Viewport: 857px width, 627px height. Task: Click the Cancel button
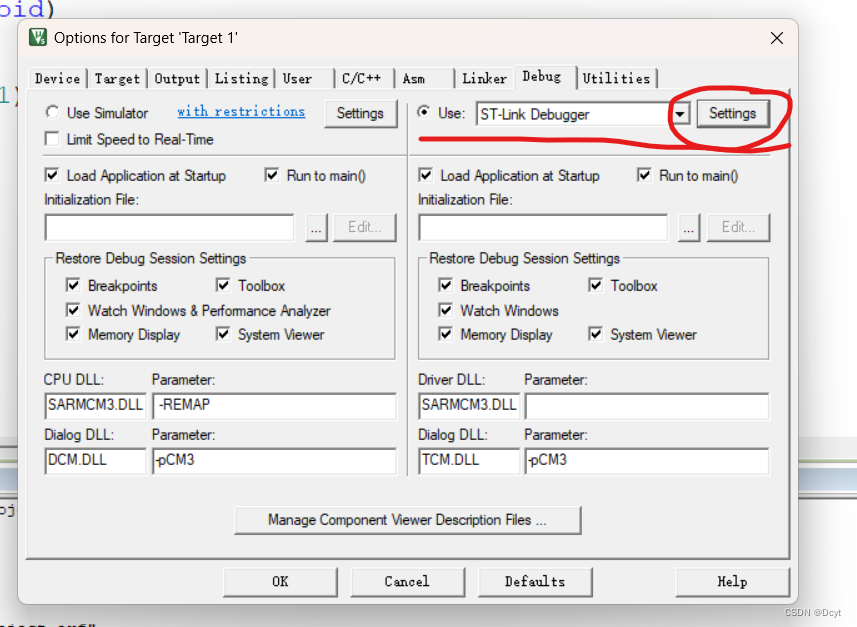coord(407,582)
